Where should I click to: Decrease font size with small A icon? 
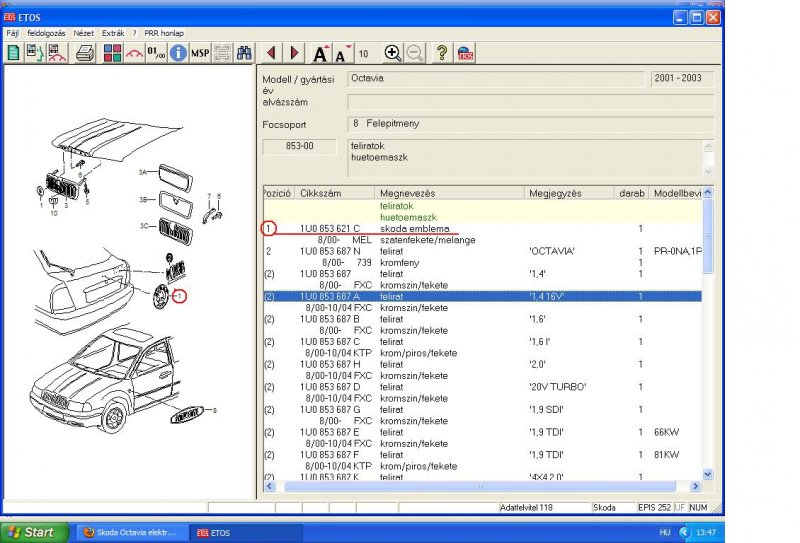tap(343, 53)
